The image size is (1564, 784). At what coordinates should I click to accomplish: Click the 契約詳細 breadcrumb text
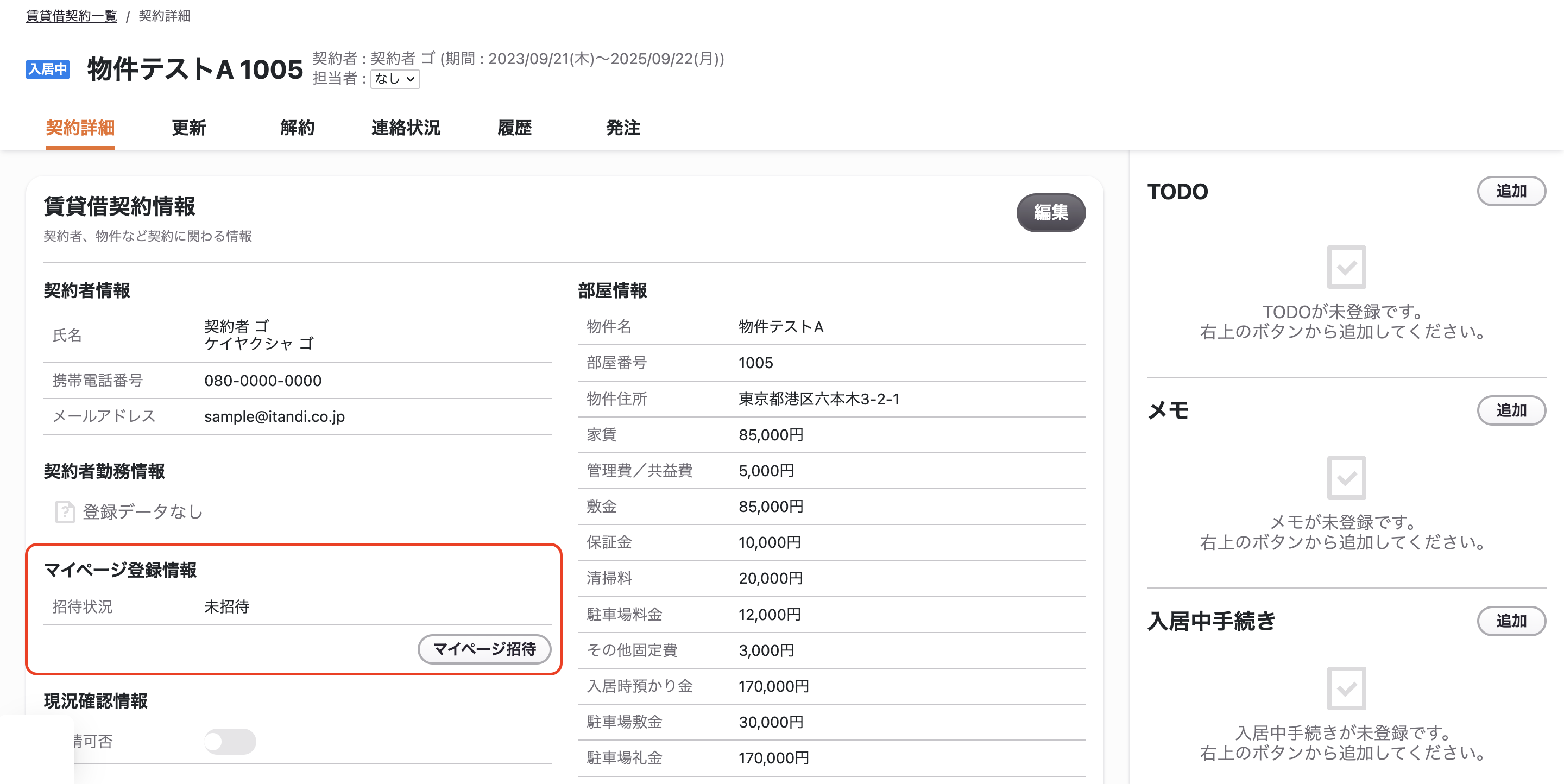(x=164, y=16)
